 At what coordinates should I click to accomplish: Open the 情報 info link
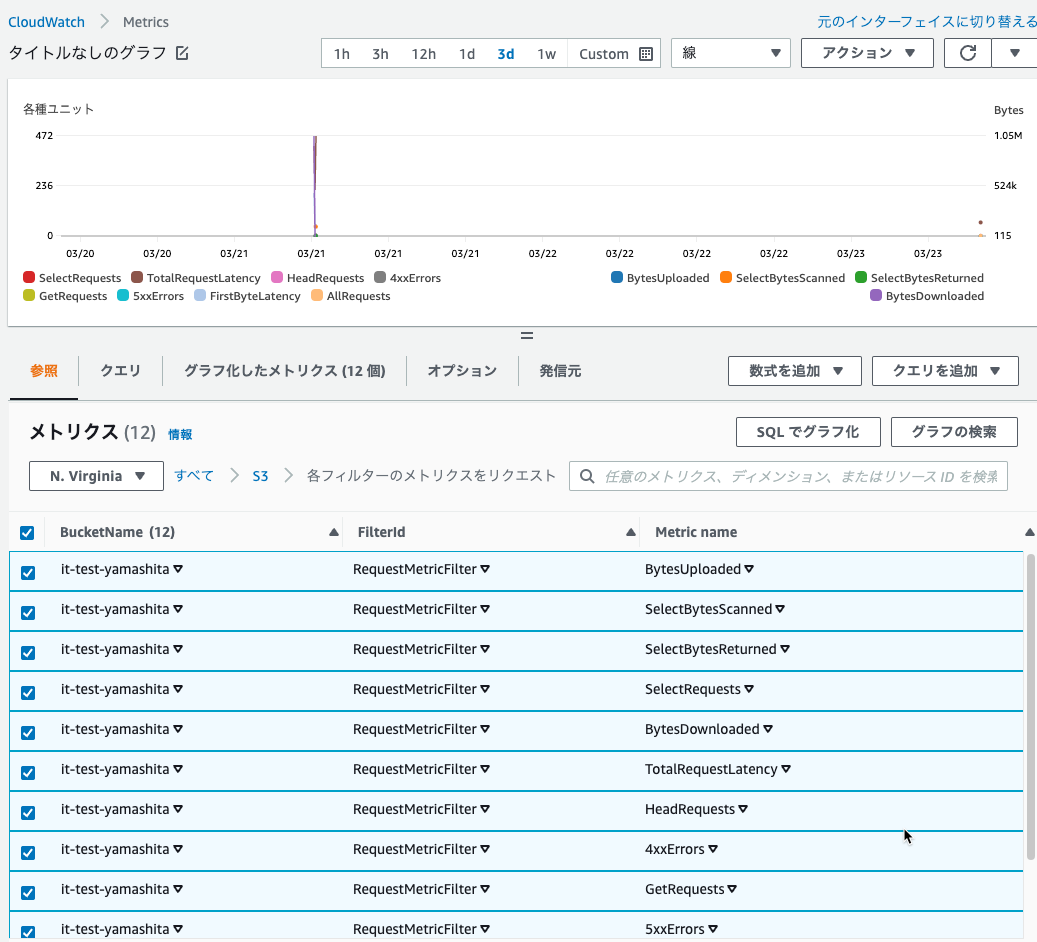pyautogui.click(x=180, y=434)
